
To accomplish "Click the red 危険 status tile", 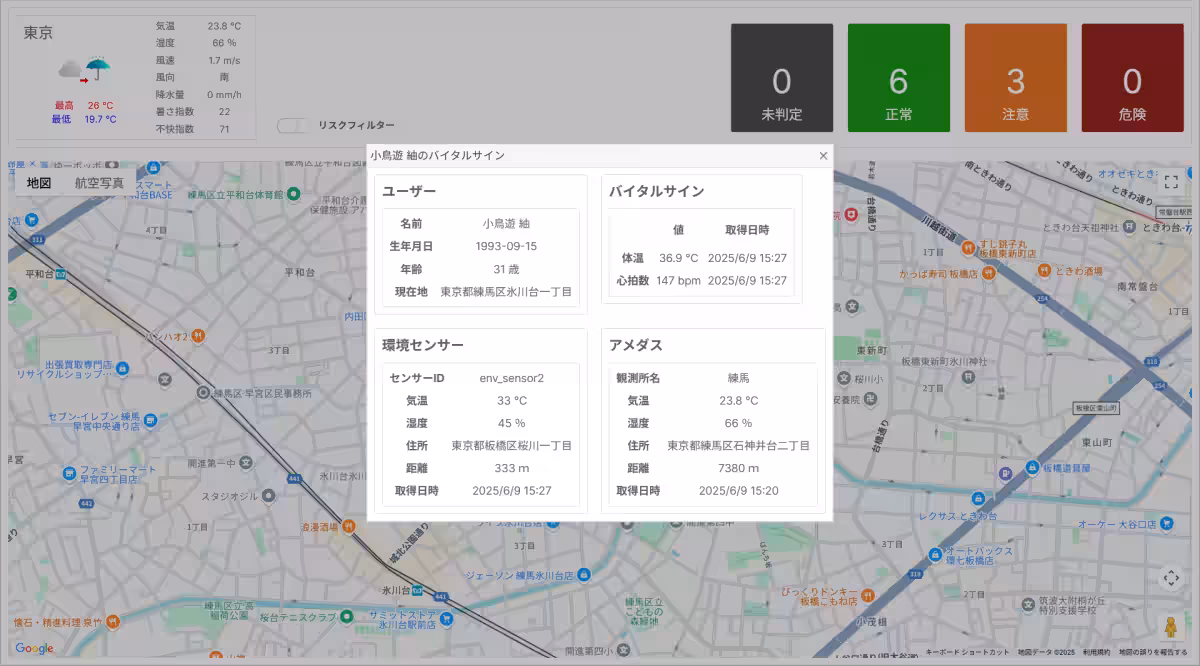I will (x=1132, y=78).
